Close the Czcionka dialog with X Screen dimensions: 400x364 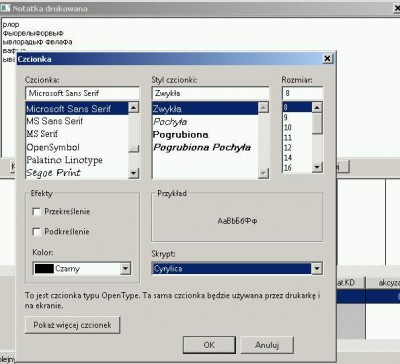click(x=328, y=59)
